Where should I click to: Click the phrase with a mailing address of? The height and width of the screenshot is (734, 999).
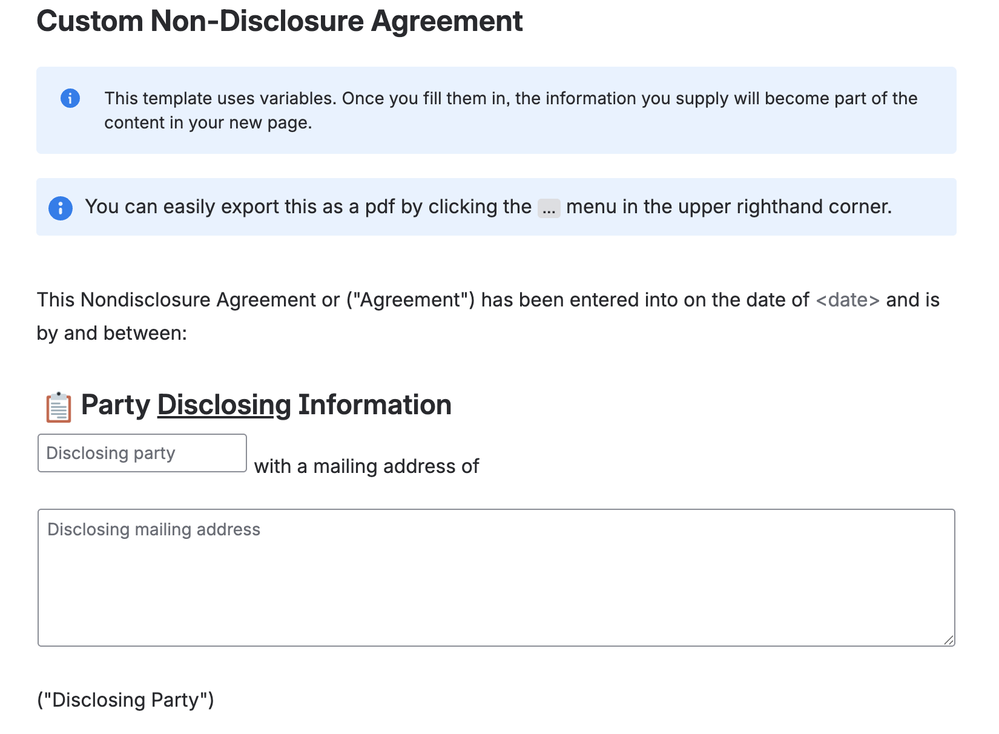pos(366,466)
